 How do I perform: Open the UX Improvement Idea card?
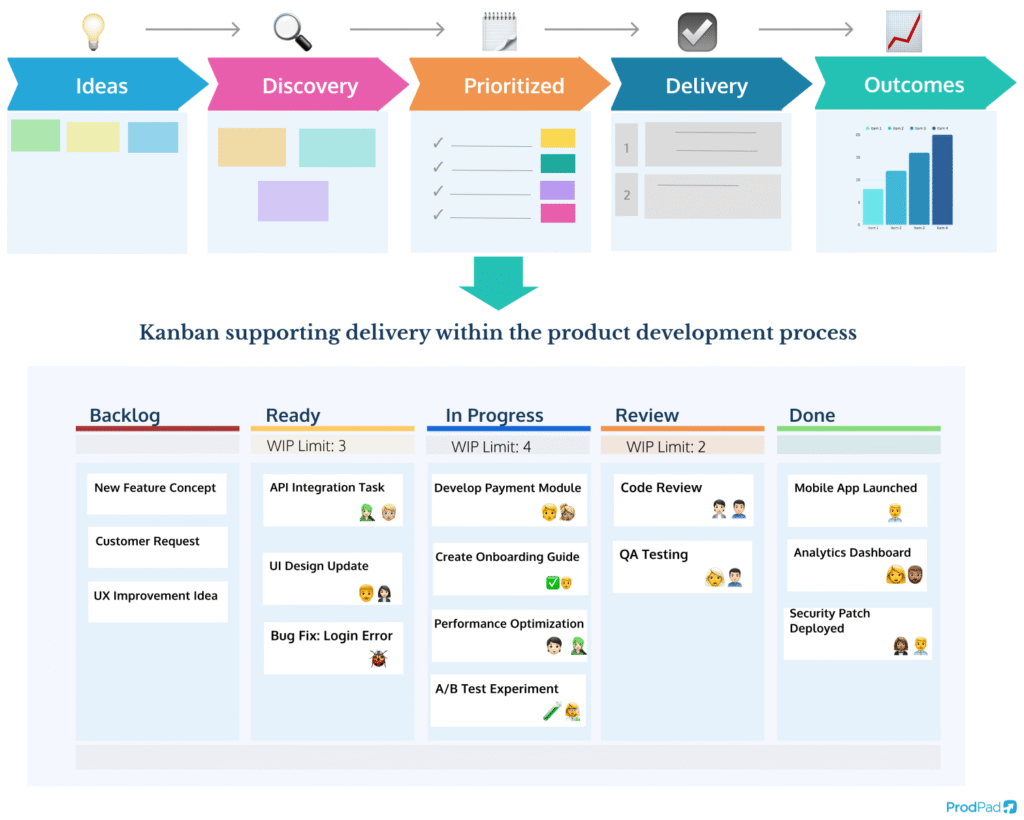(x=158, y=602)
